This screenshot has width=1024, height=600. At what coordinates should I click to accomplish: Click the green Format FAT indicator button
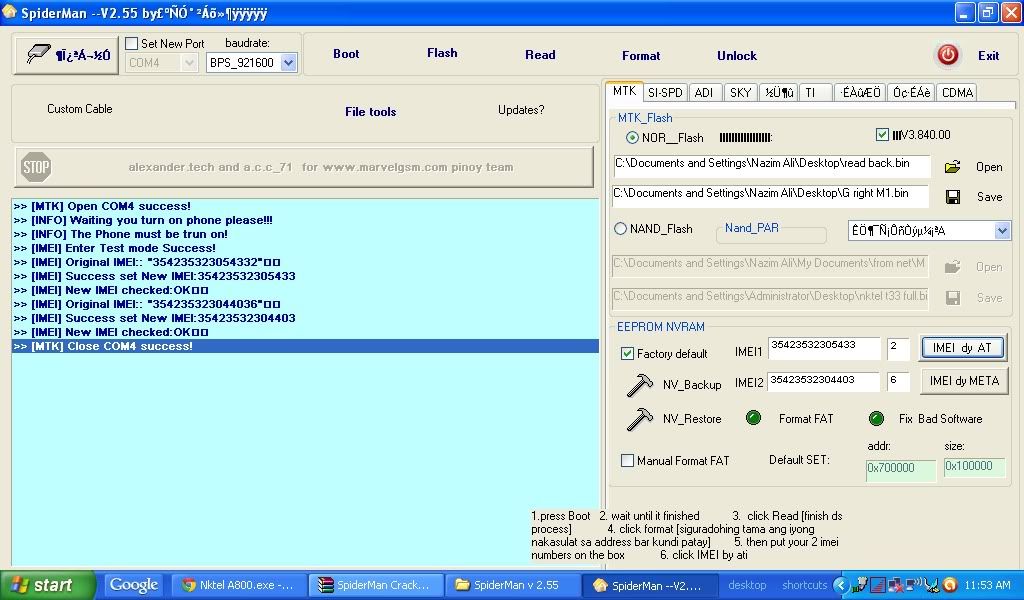[x=753, y=418]
